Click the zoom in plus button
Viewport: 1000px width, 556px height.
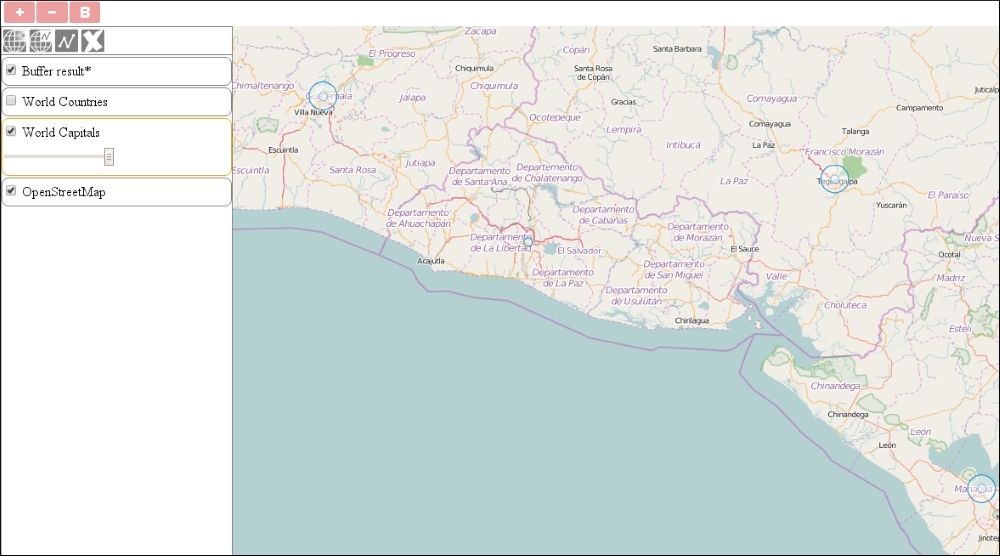pos(18,12)
